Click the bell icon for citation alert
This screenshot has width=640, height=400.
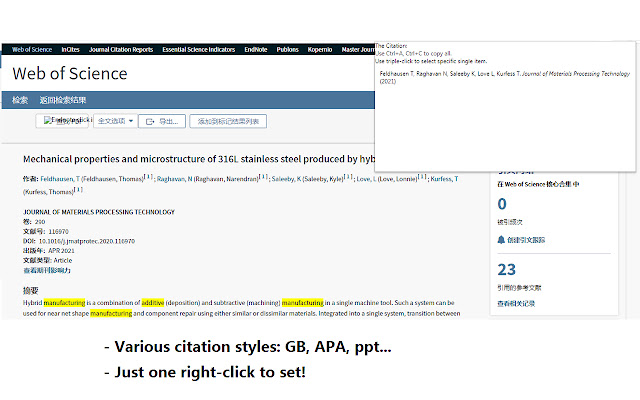point(501,240)
